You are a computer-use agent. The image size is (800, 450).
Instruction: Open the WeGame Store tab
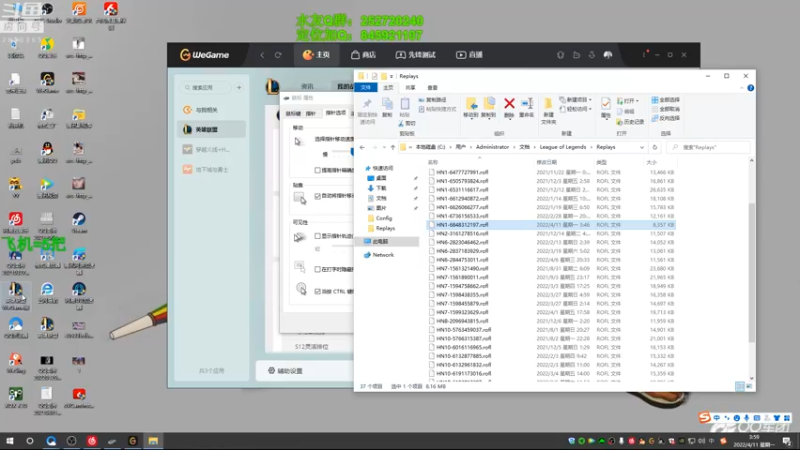(x=363, y=55)
